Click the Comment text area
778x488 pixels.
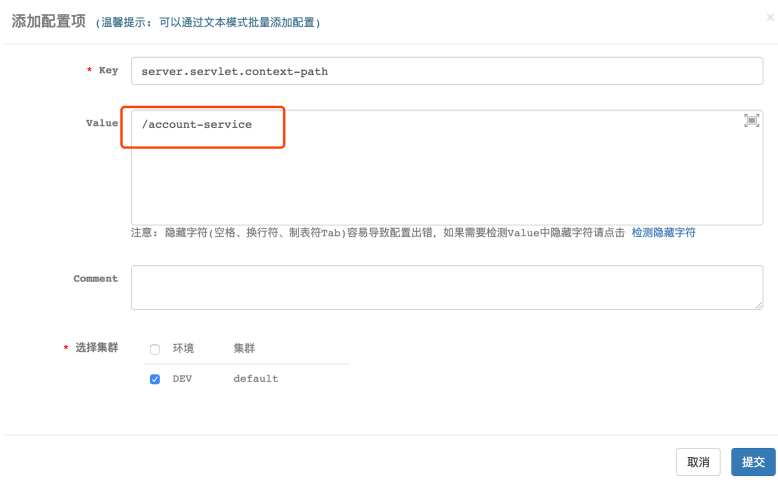(447, 288)
